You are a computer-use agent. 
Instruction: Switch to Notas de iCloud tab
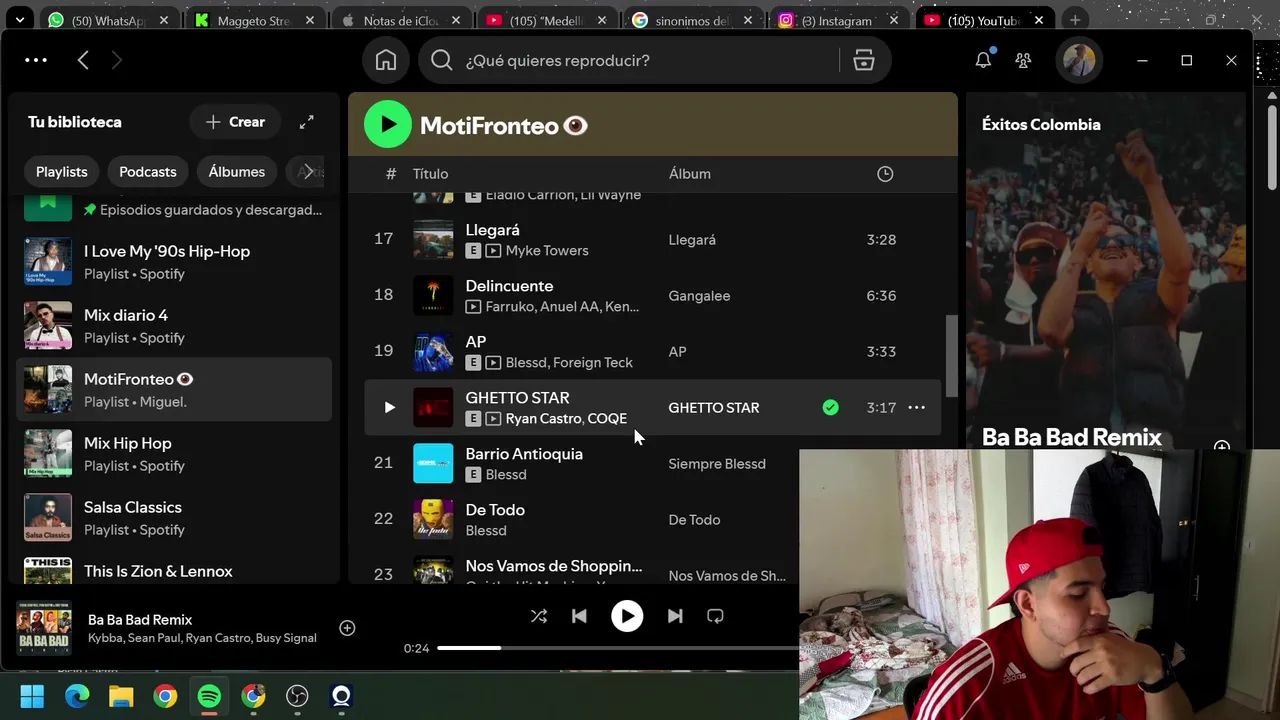[400, 20]
